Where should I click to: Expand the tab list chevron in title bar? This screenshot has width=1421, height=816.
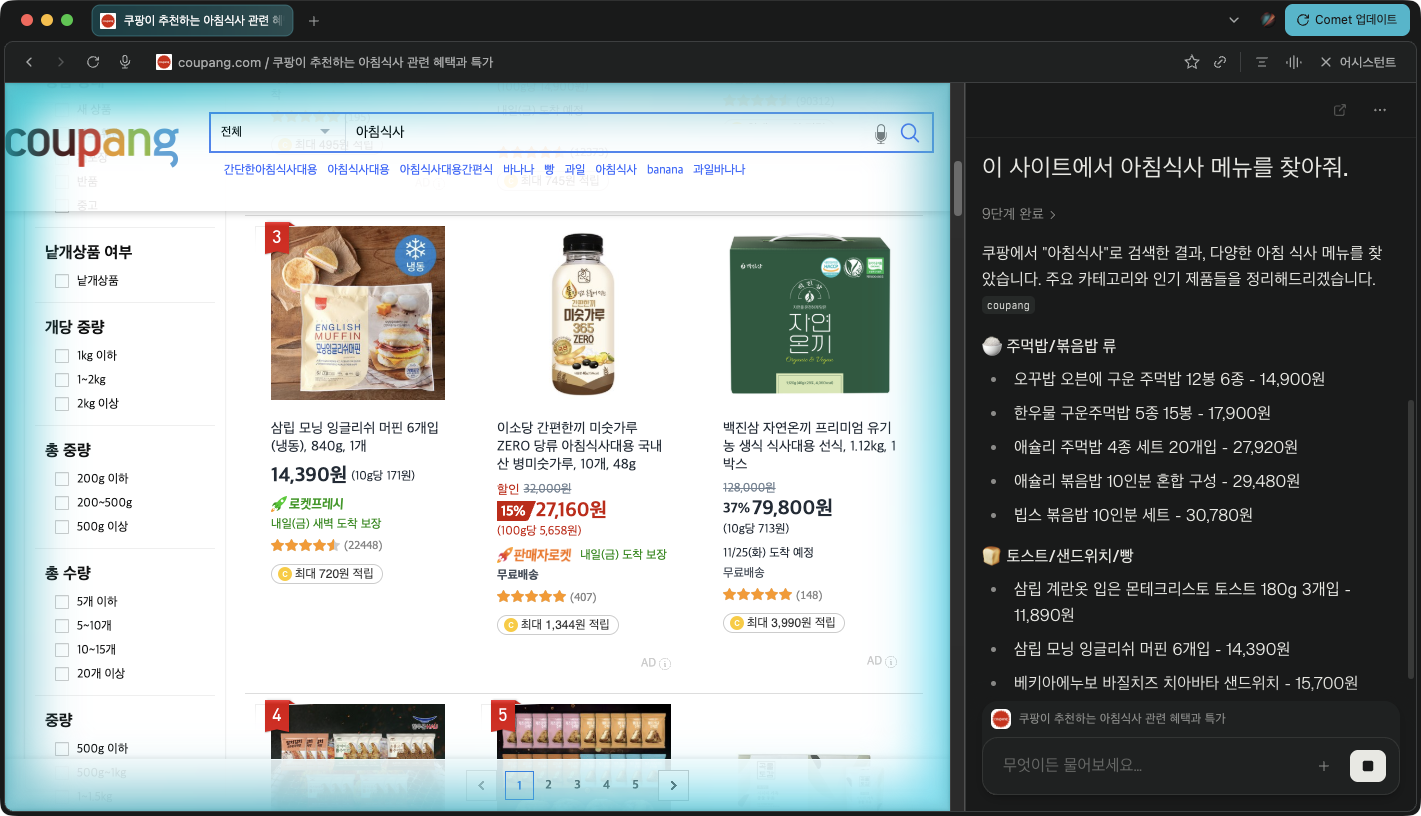(1235, 20)
